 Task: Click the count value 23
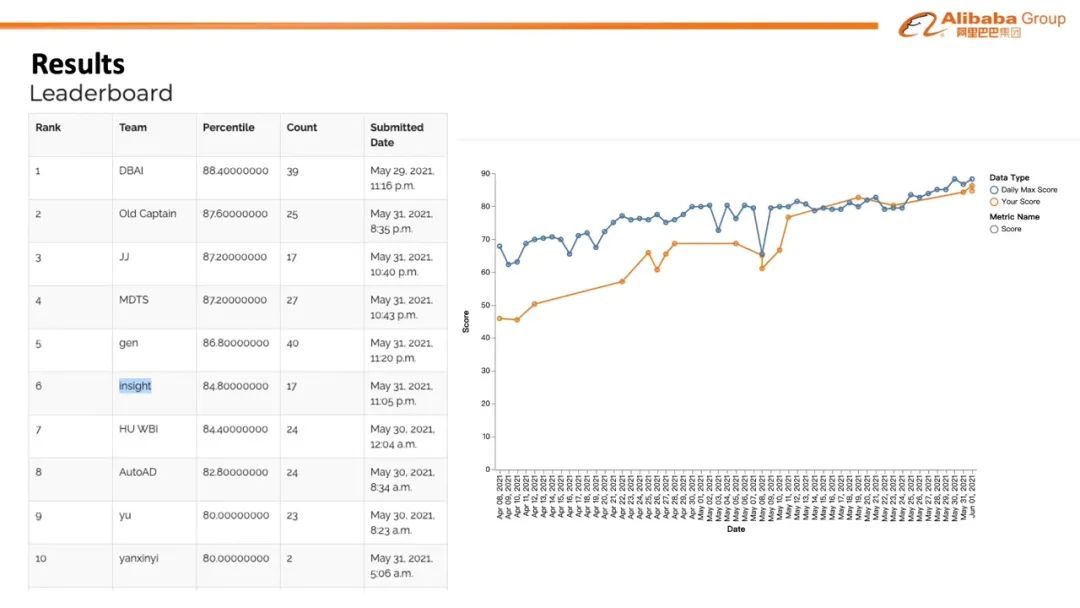pyautogui.click(x=292, y=515)
